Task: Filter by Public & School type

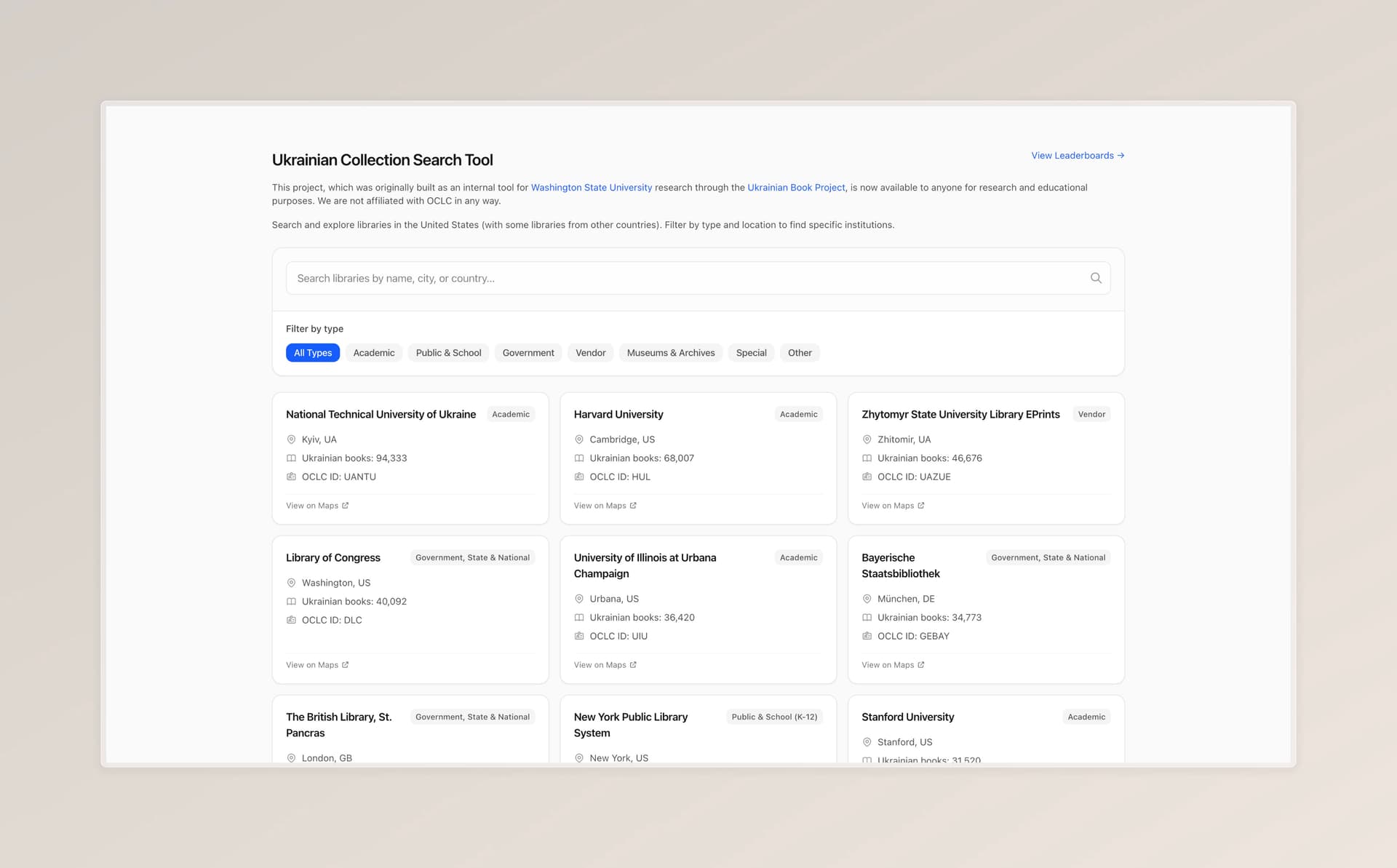Action: pyautogui.click(x=448, y=353)
